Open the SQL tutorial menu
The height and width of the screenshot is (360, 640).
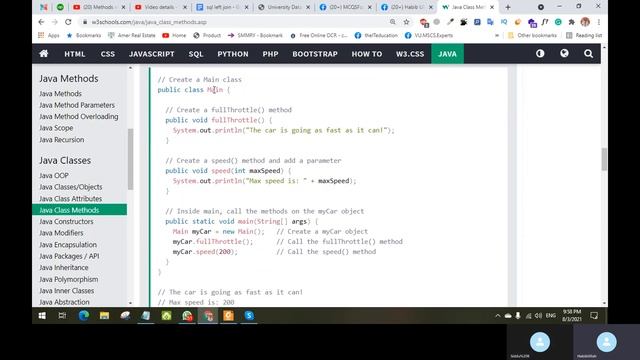click(x=196, y=54)
